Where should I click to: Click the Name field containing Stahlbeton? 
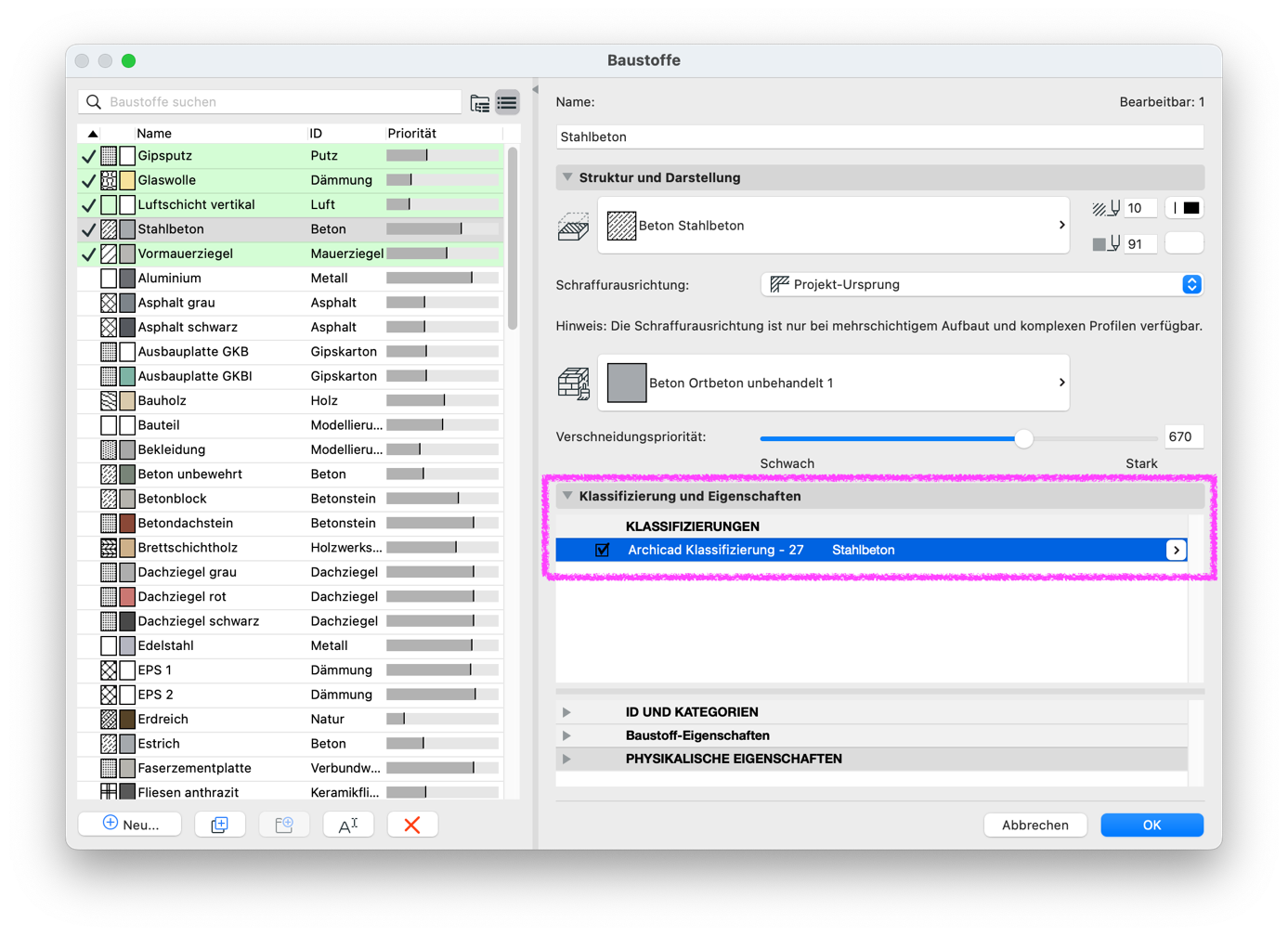click(x=880, y=136)
